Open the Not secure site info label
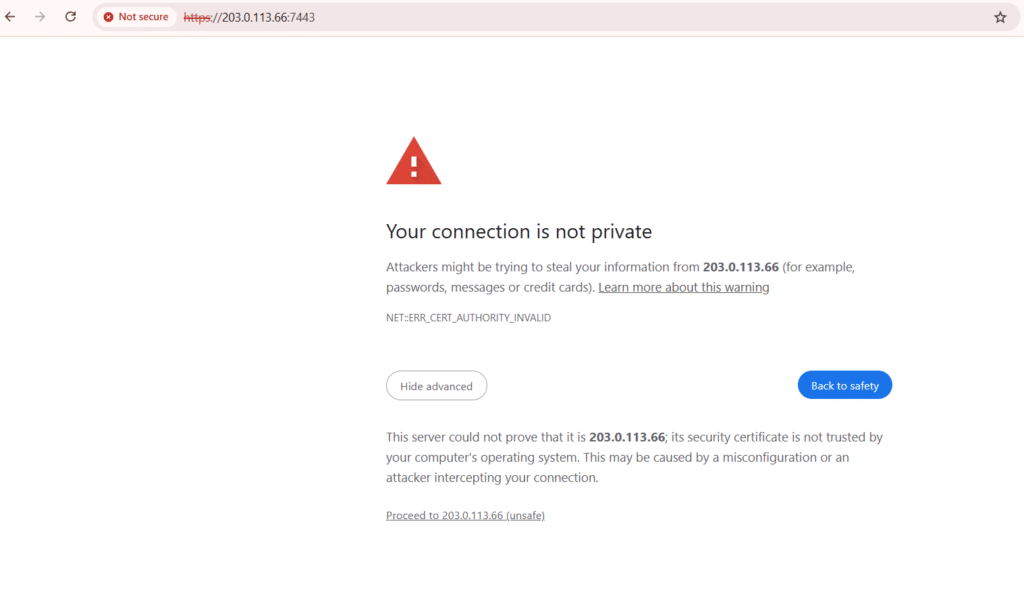Viewport: 1024px width, 592px height. click(136, 17)
